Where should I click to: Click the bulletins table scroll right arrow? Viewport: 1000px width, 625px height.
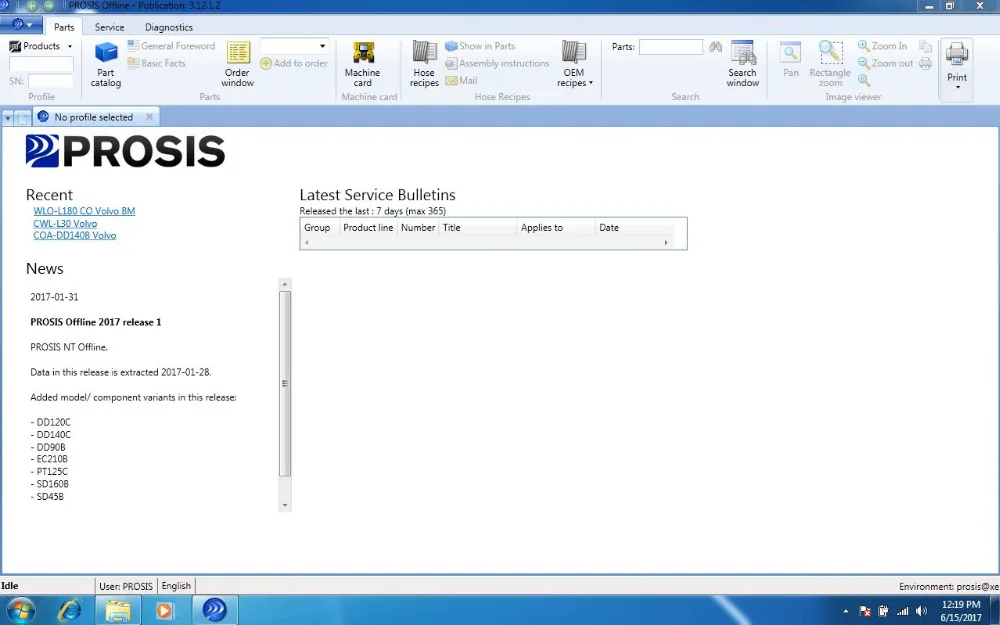[666, 242]
